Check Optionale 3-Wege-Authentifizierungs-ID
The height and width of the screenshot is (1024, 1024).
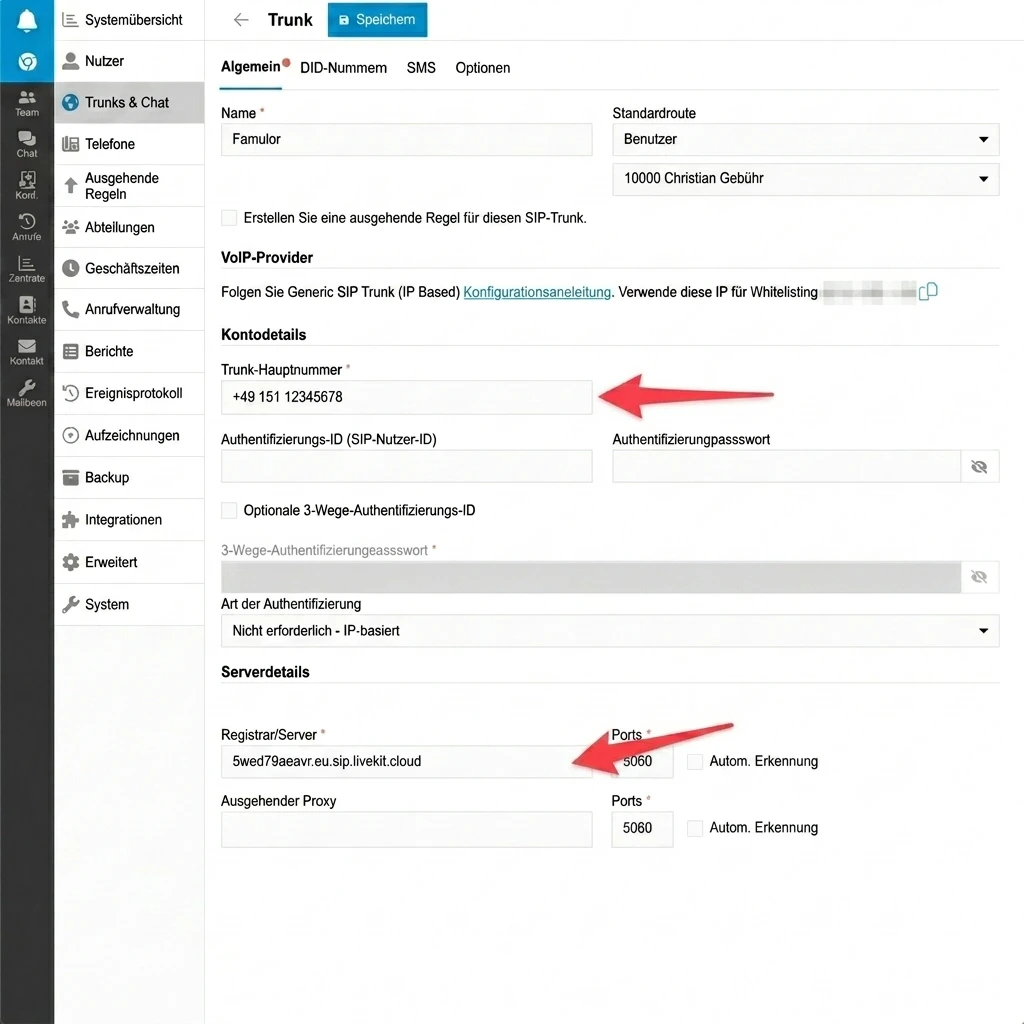229,511
